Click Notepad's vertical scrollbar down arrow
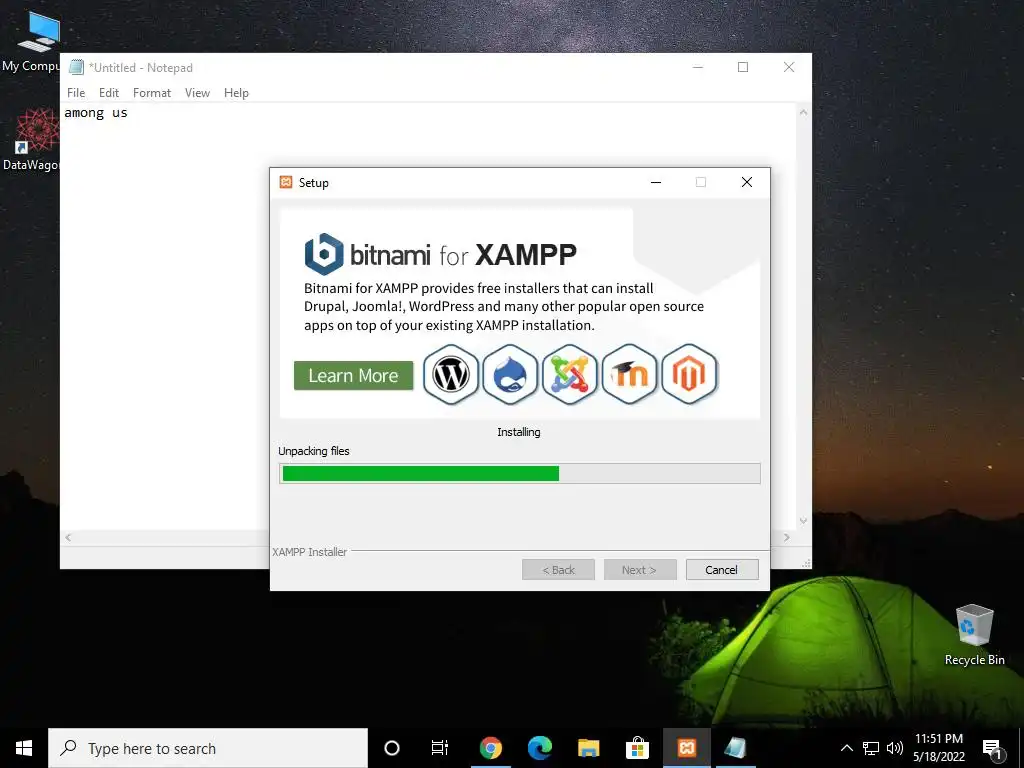The height and width of the screenshot is (768, 1024). pyautogui.click(x=803, y=521)
